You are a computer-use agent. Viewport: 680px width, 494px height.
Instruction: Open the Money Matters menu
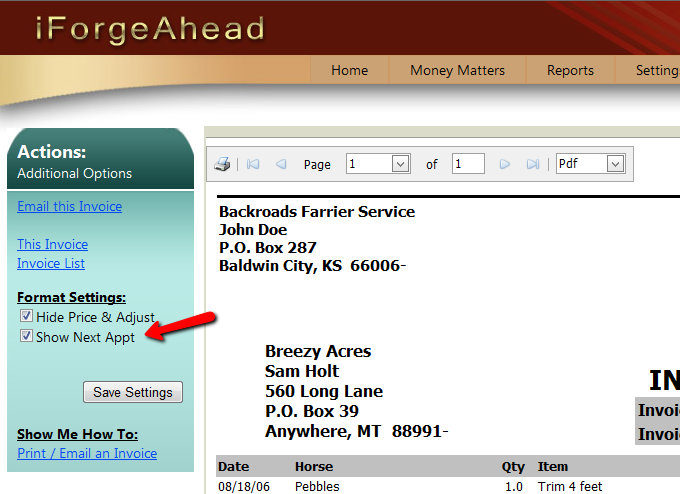coord(458,70)
